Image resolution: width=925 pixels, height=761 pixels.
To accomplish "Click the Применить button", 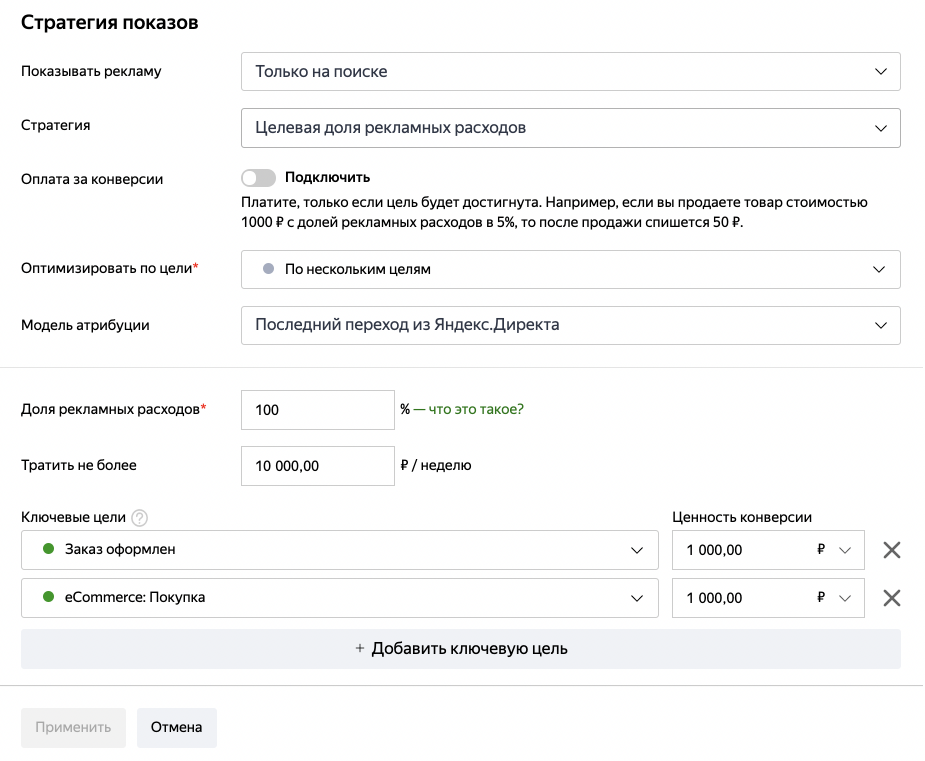I will click(73, 728).
